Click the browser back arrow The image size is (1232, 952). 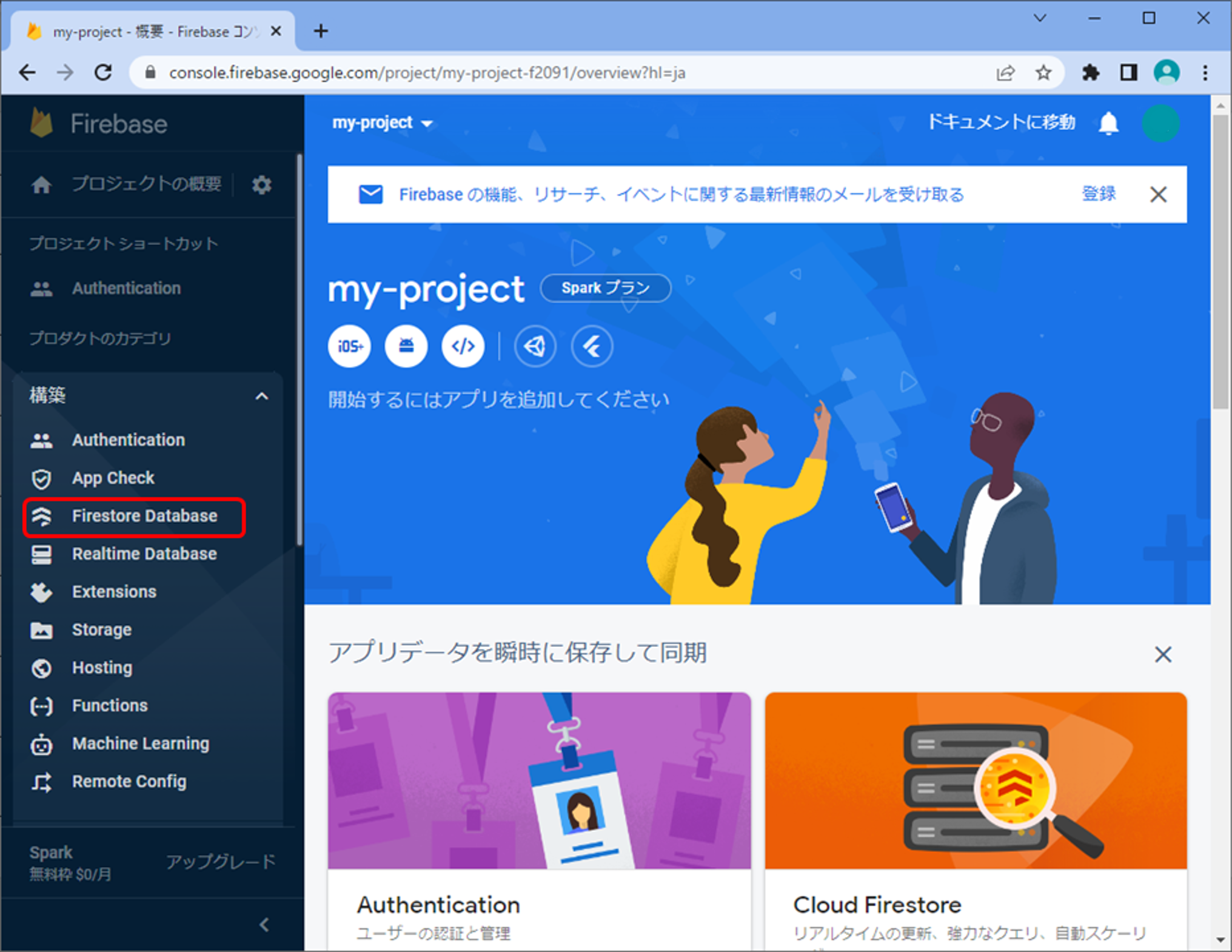[x=27, y=73]
